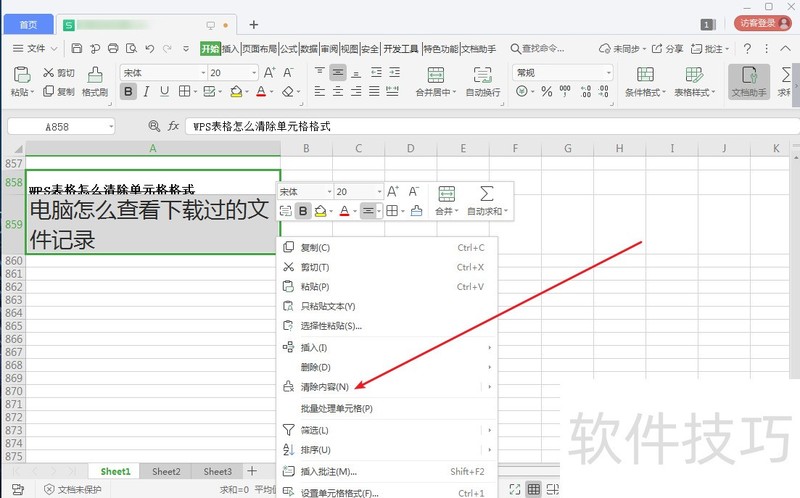Choose Paste Special (选择性粘贴) menu item
Image resolution: width=800 pixels, height=498 pixels.
click(x=388, y=326)
